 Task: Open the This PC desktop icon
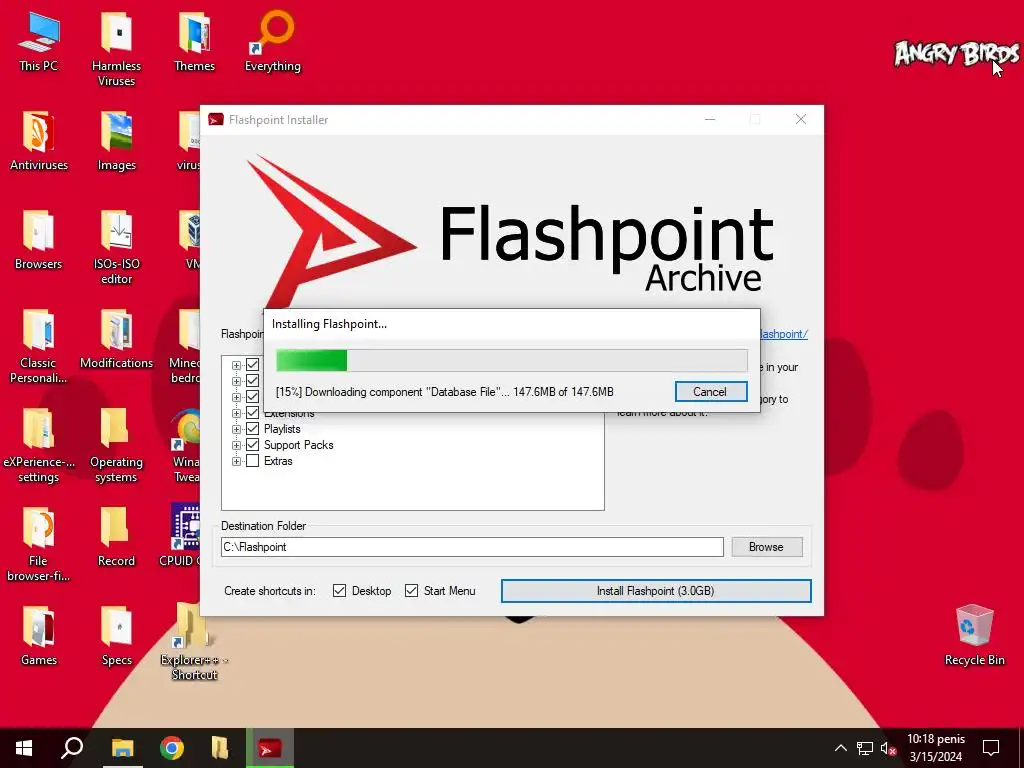pos(39,42)
